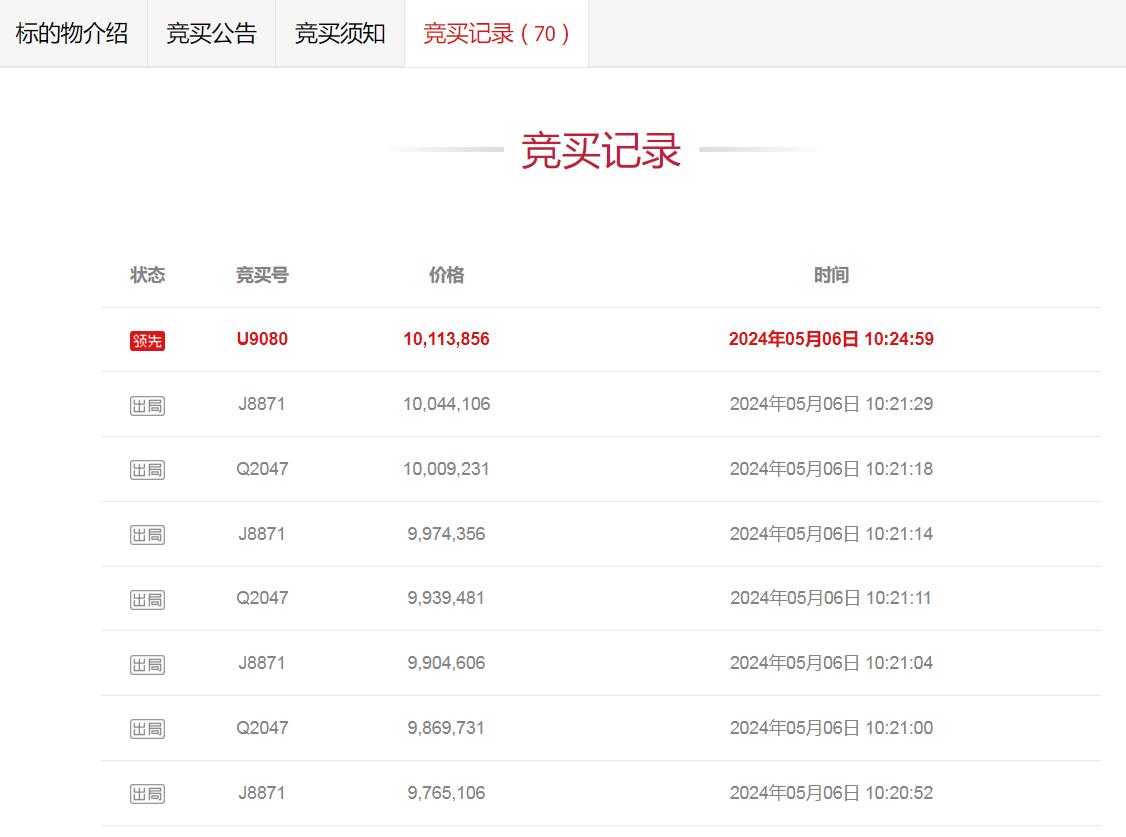The image size is (1126, 837).
Task: Click 出局 badge in the 9,974,356 row
Action: click(147, 535)
